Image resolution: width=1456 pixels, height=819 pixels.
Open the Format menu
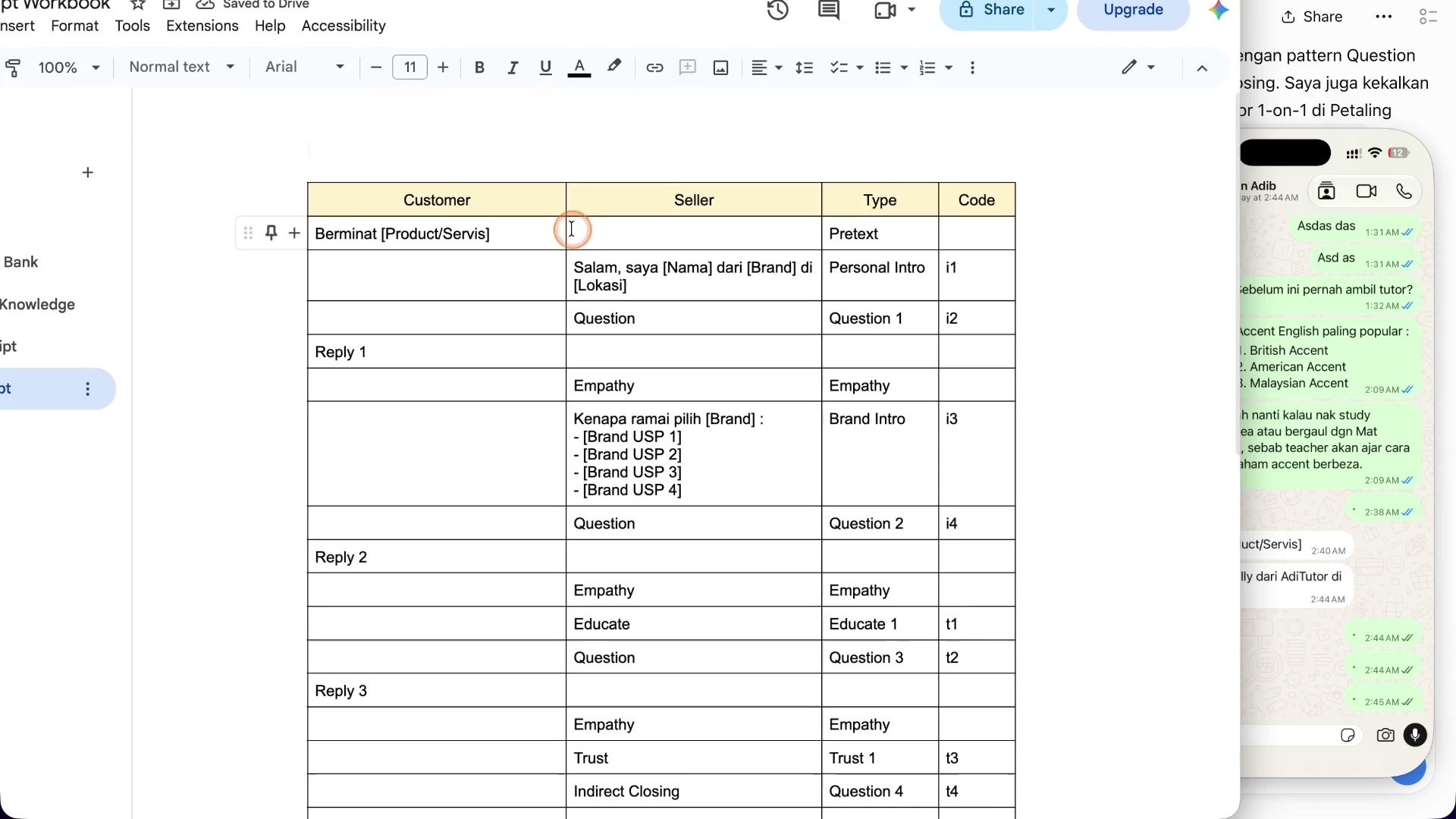[x=74, y=26]
